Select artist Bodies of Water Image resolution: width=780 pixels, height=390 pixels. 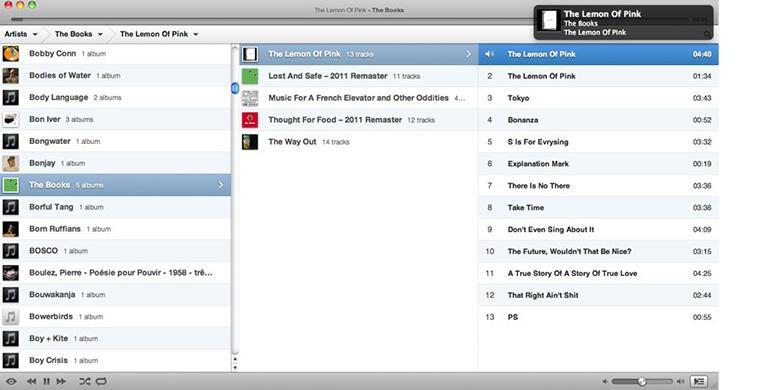pyautogui.click(x=115, y=76)
